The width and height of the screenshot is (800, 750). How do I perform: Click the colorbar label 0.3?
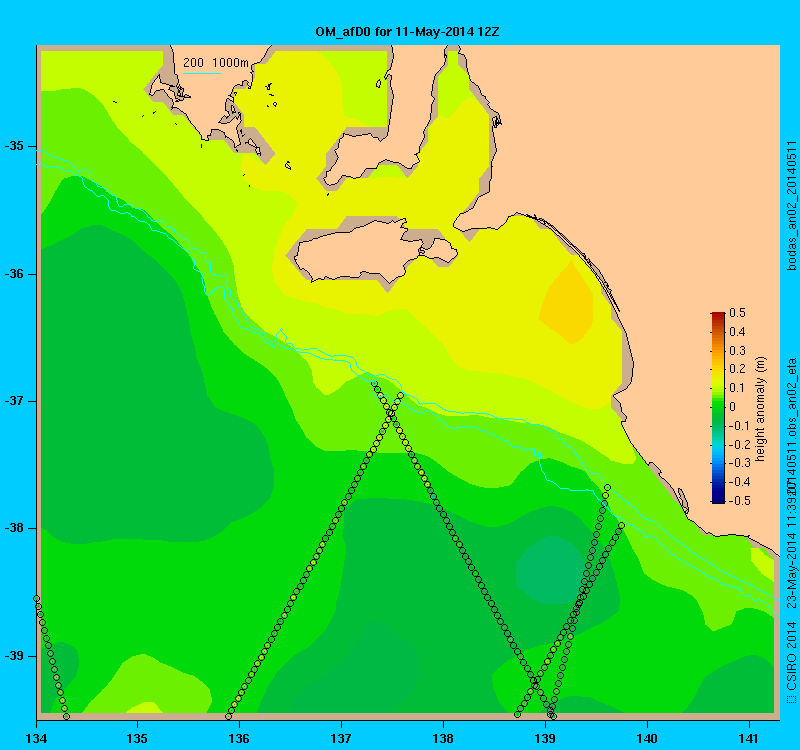[738, 351]
